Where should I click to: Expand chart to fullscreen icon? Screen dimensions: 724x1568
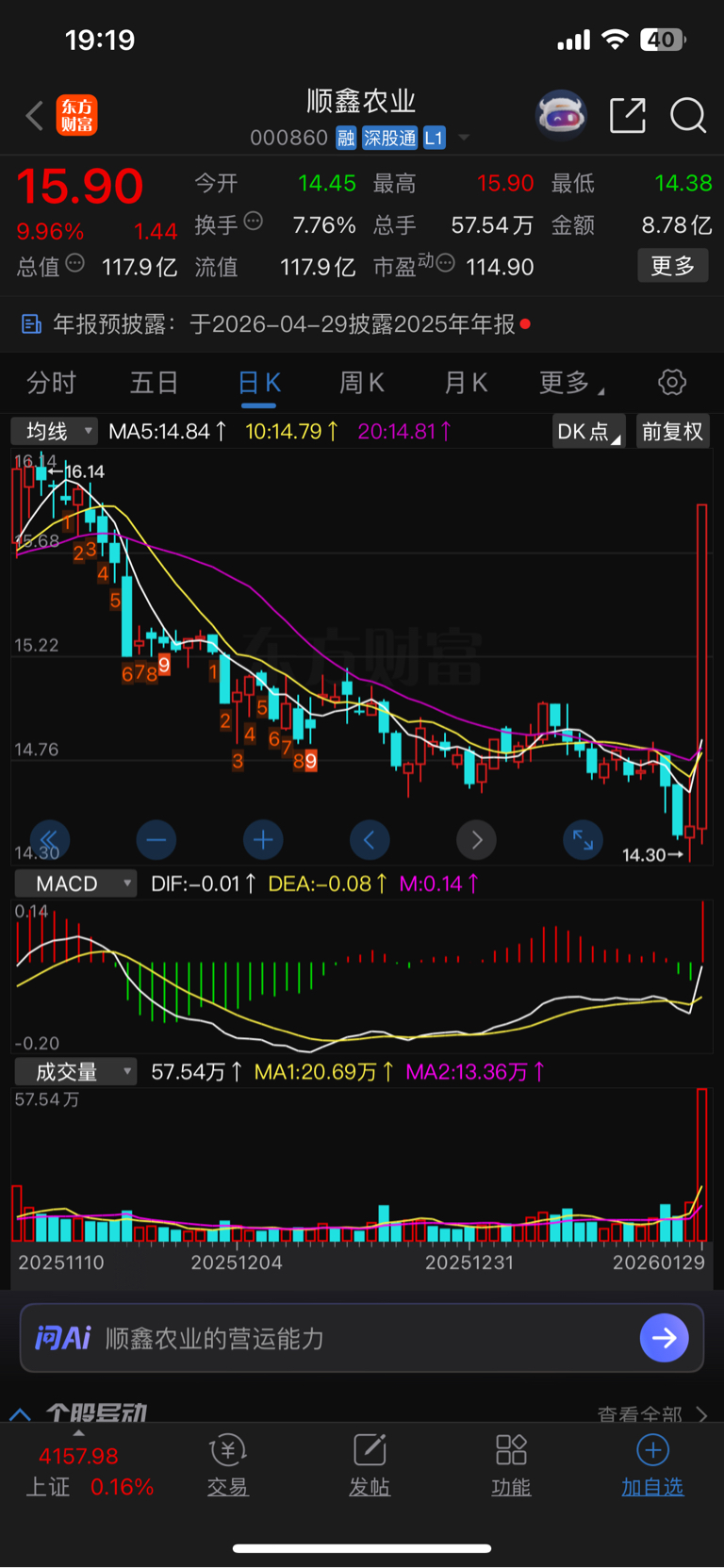[x=583, y=839]
